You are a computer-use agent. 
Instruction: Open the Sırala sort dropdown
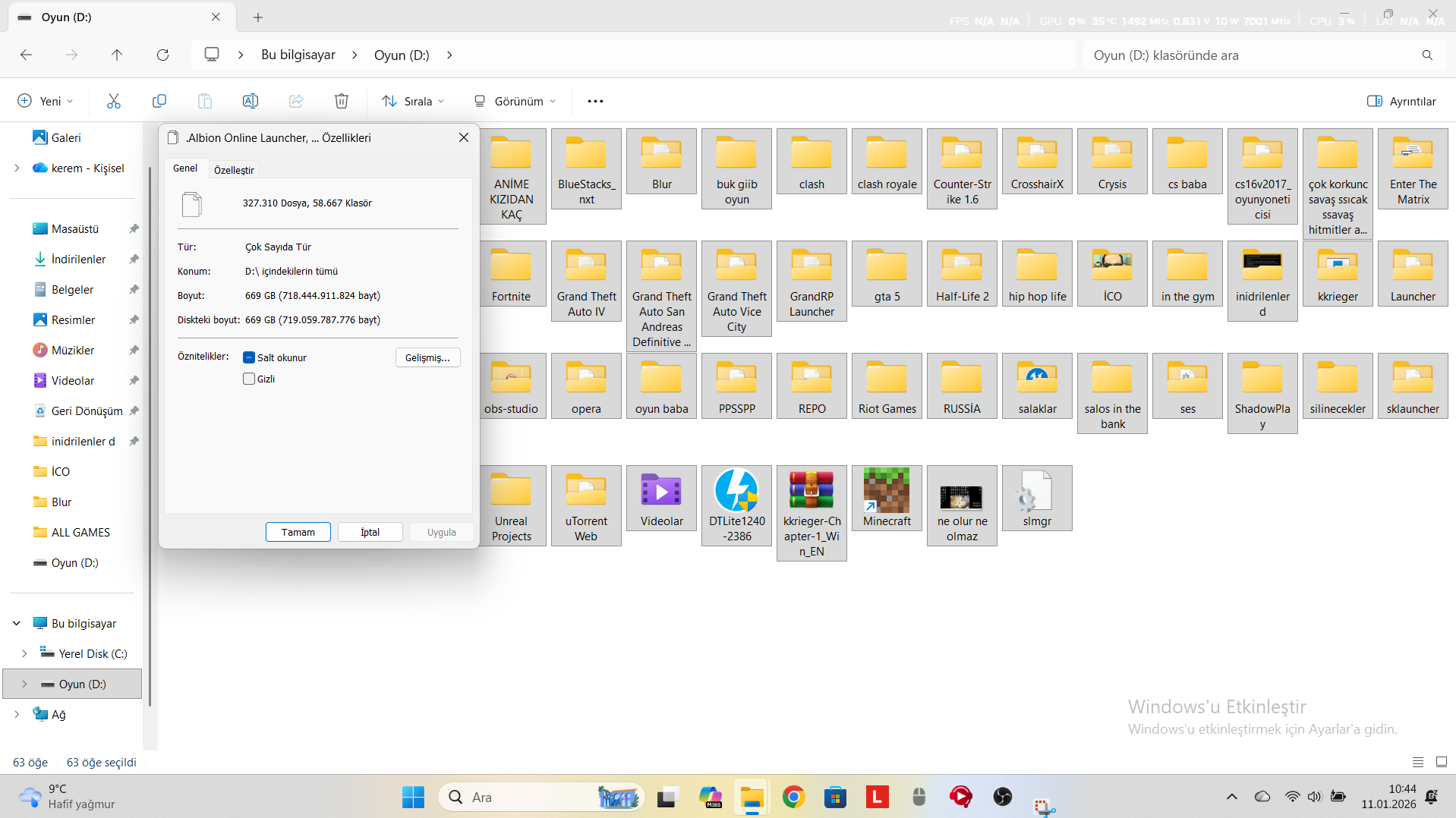[x=414, y=101]
